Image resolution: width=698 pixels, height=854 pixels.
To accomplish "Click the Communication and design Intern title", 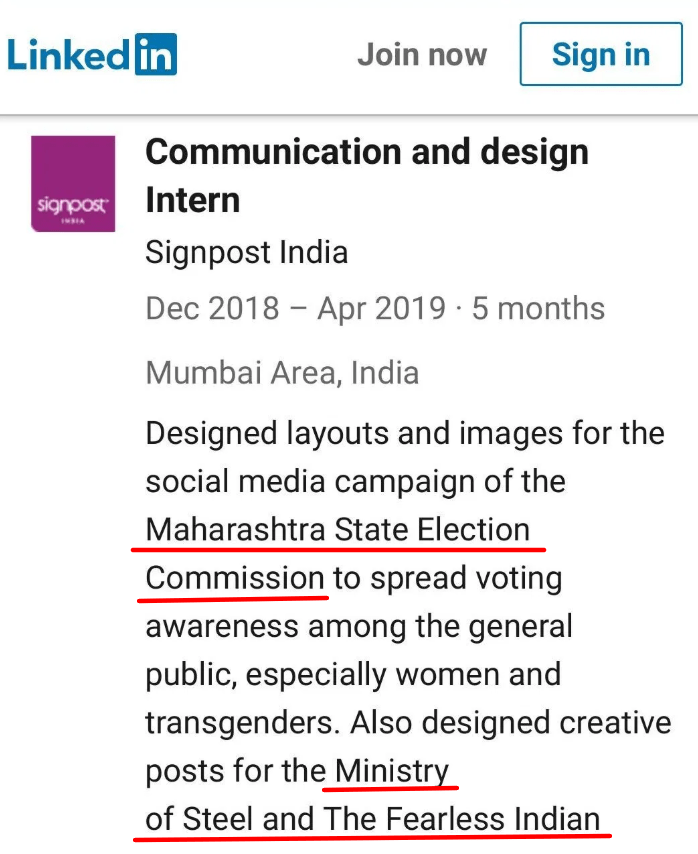I will click(366, 175).
